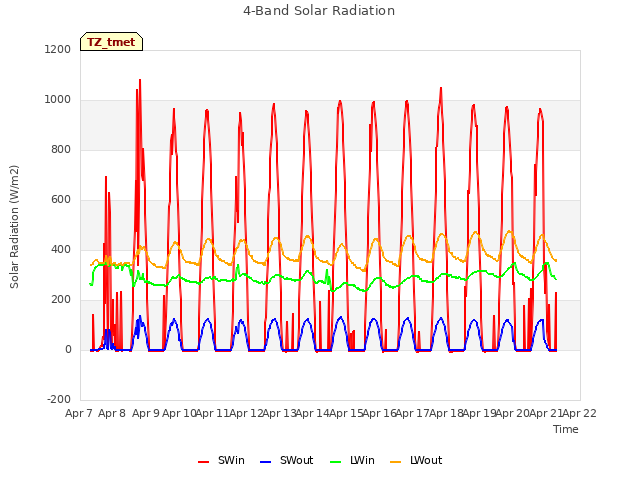Click the 'Apr 12' x-axis tick label
The height and width of the screenshot is (480, 640).
pos(246,413)
